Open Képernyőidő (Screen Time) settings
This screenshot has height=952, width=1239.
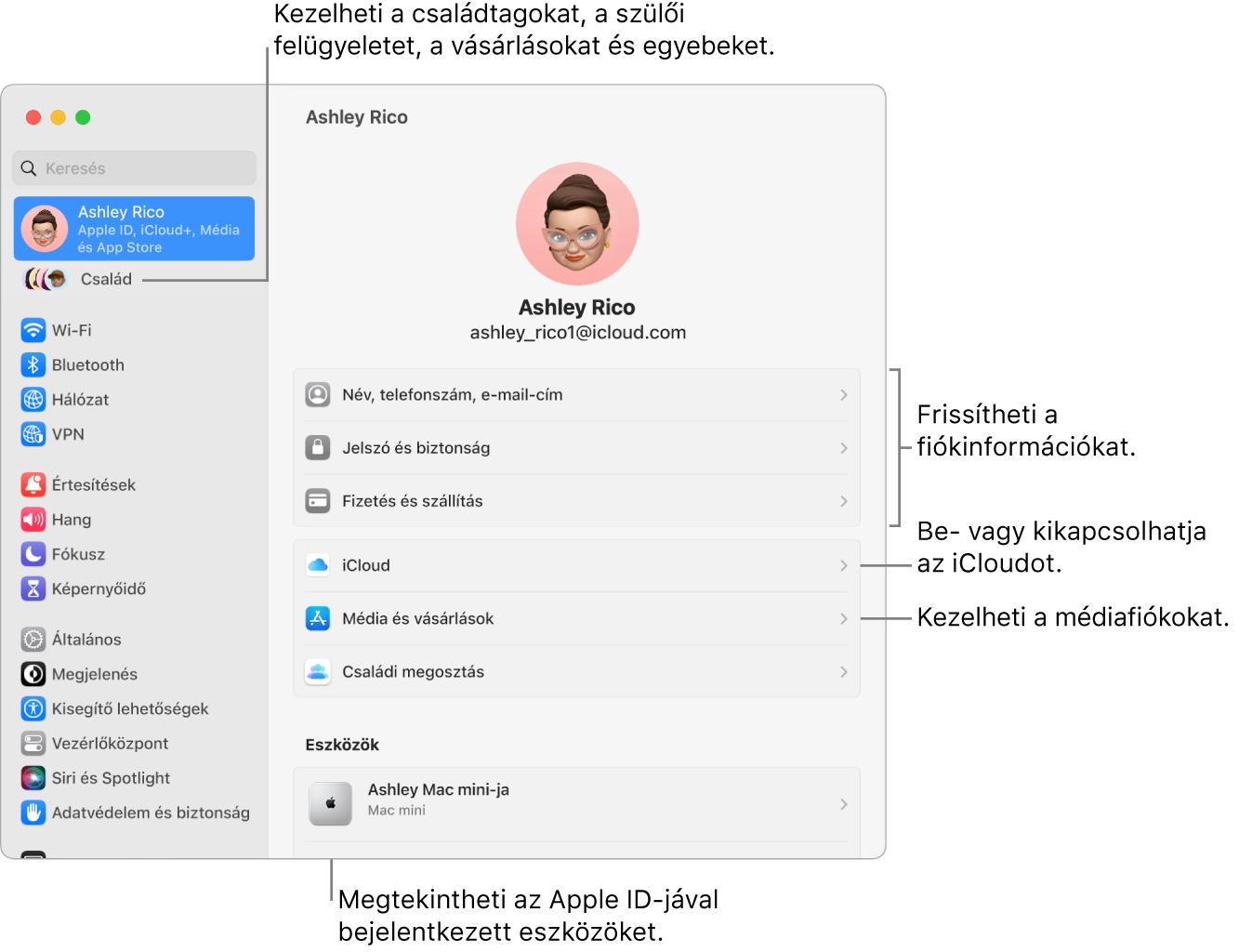pyautogui.click(x=33, y=588)
